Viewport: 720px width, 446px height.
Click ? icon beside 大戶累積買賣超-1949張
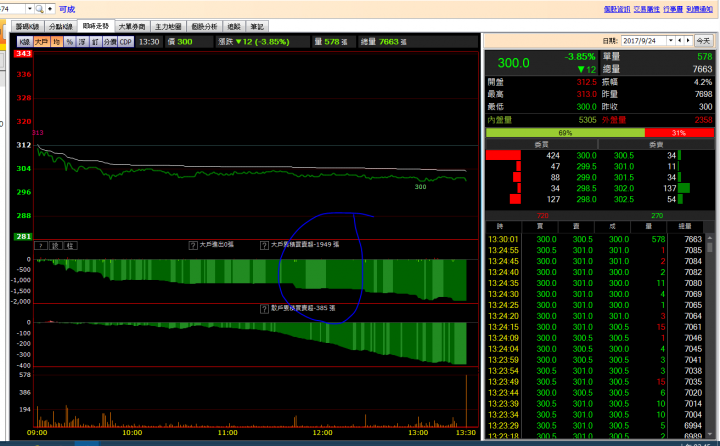[264, 245]
